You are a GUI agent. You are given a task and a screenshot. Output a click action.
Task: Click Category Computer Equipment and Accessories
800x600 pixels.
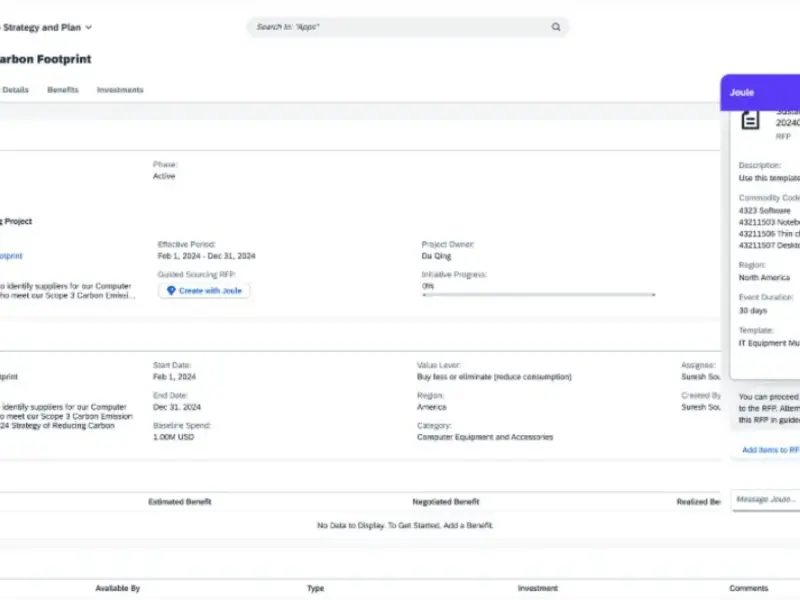pyautogui.click(x=485, y=437)
